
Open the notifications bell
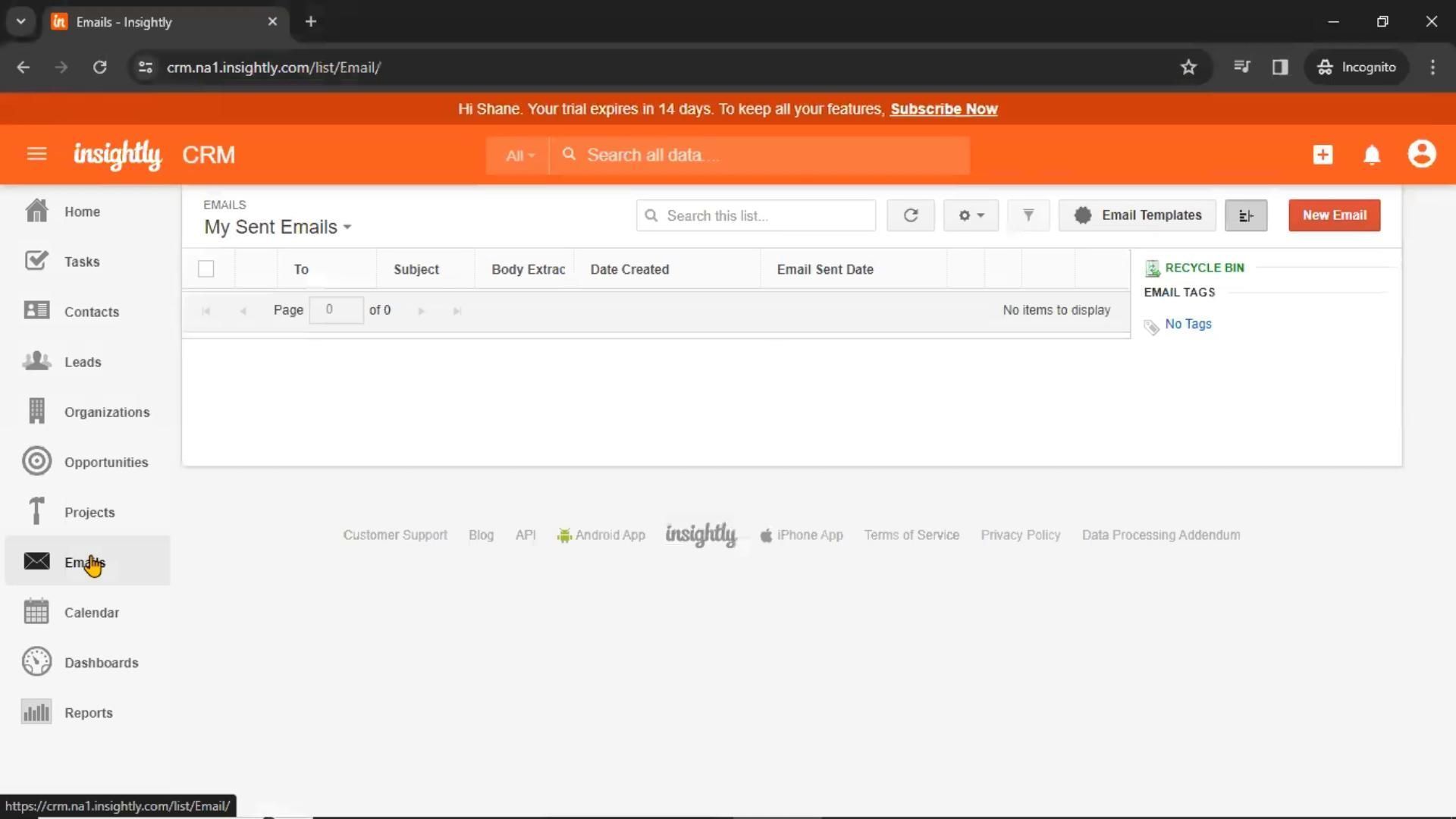click(x=1372, y=155)
